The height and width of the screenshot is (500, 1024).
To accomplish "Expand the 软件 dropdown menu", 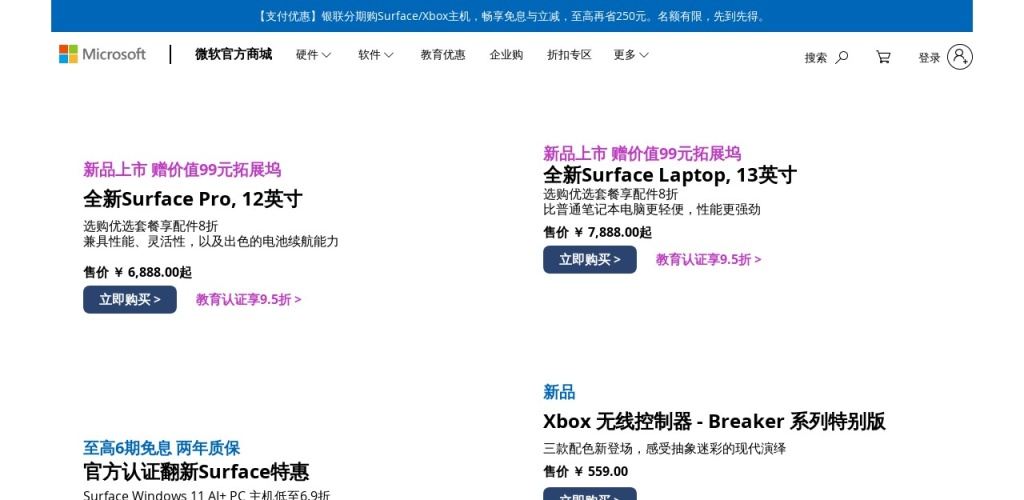I will click(x=375, y=55).
